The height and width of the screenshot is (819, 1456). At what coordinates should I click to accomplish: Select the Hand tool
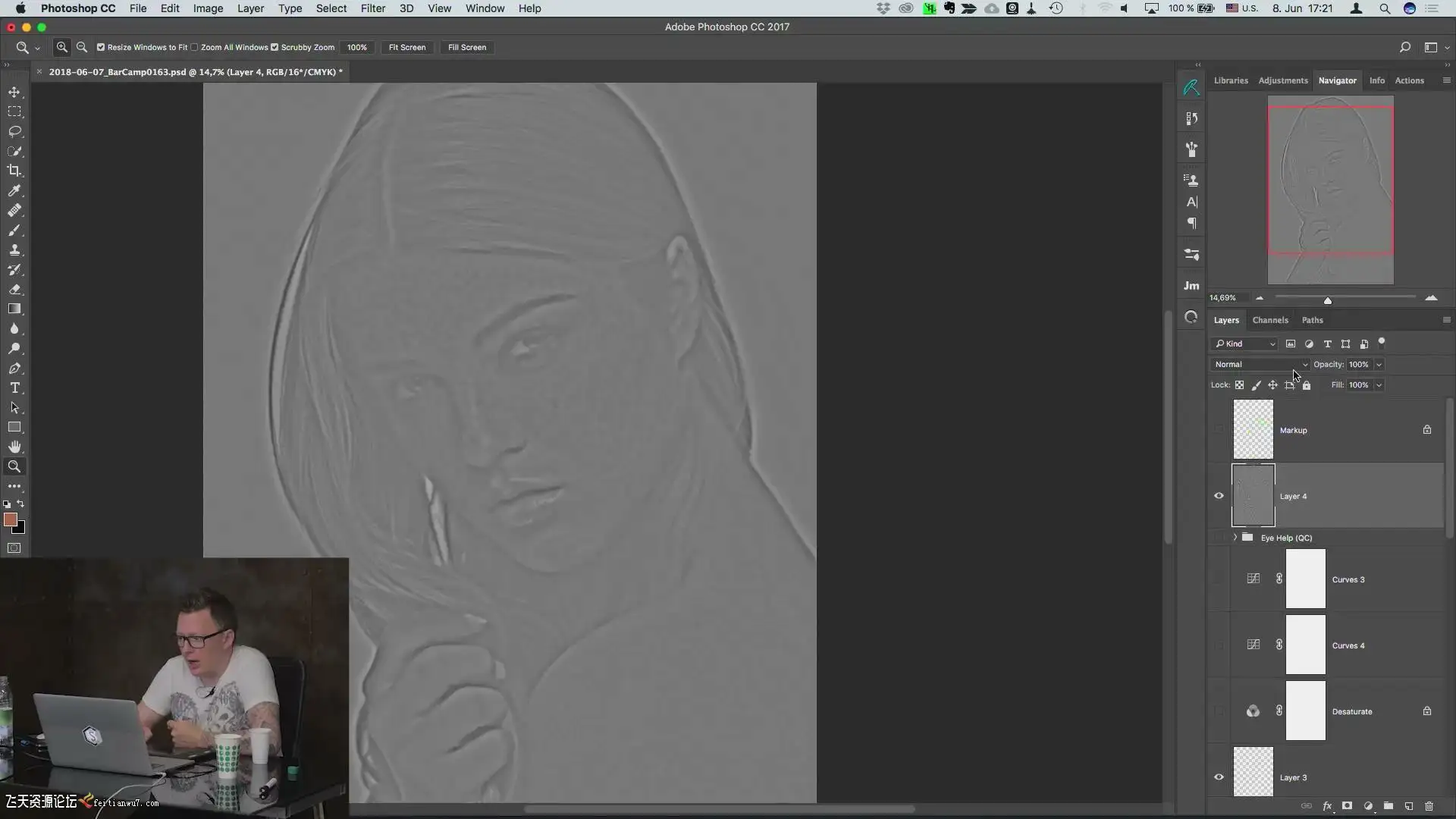[x=14, y=447]
